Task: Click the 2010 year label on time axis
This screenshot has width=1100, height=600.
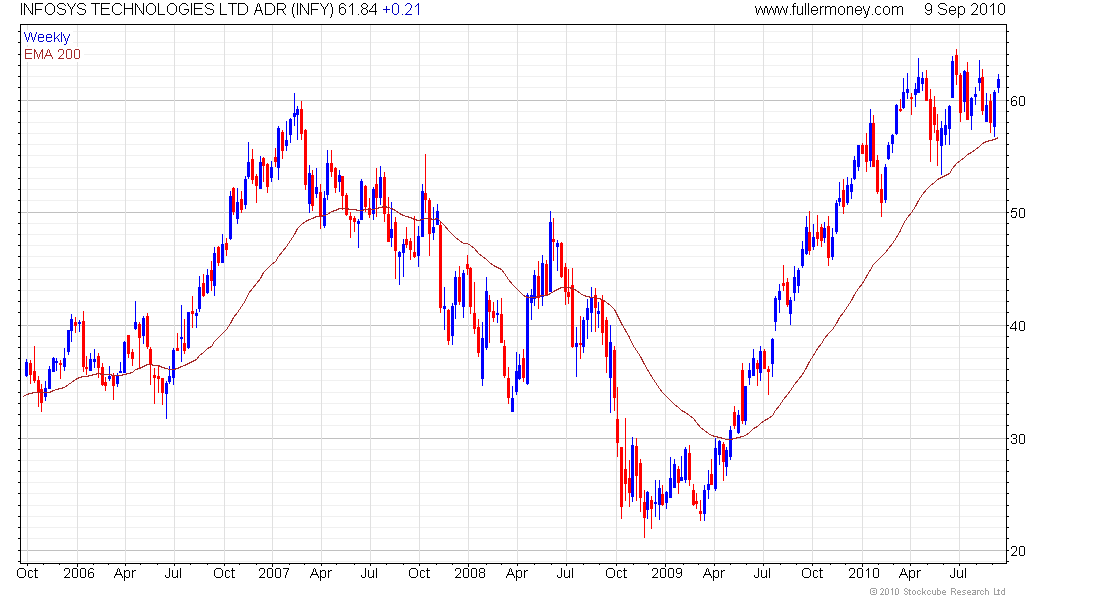Action: [x=864, y=573]
